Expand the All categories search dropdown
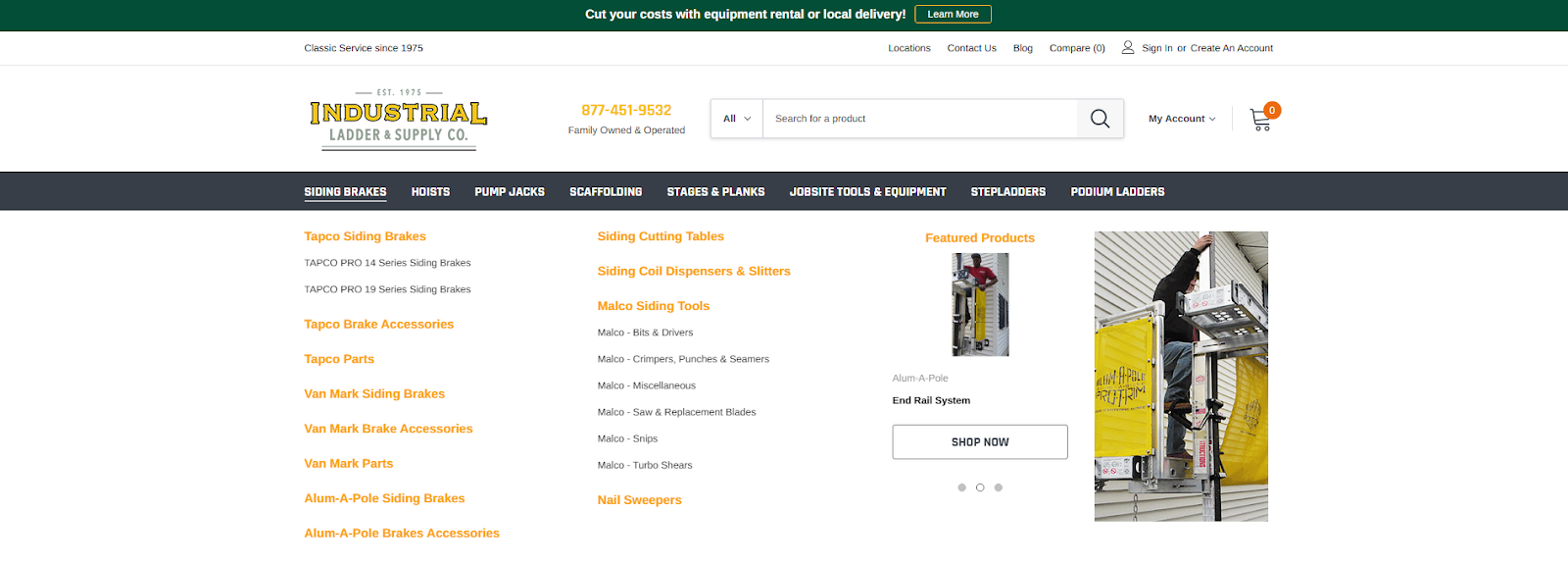The width and height of the screenshot is (1568, 563). 737,119
